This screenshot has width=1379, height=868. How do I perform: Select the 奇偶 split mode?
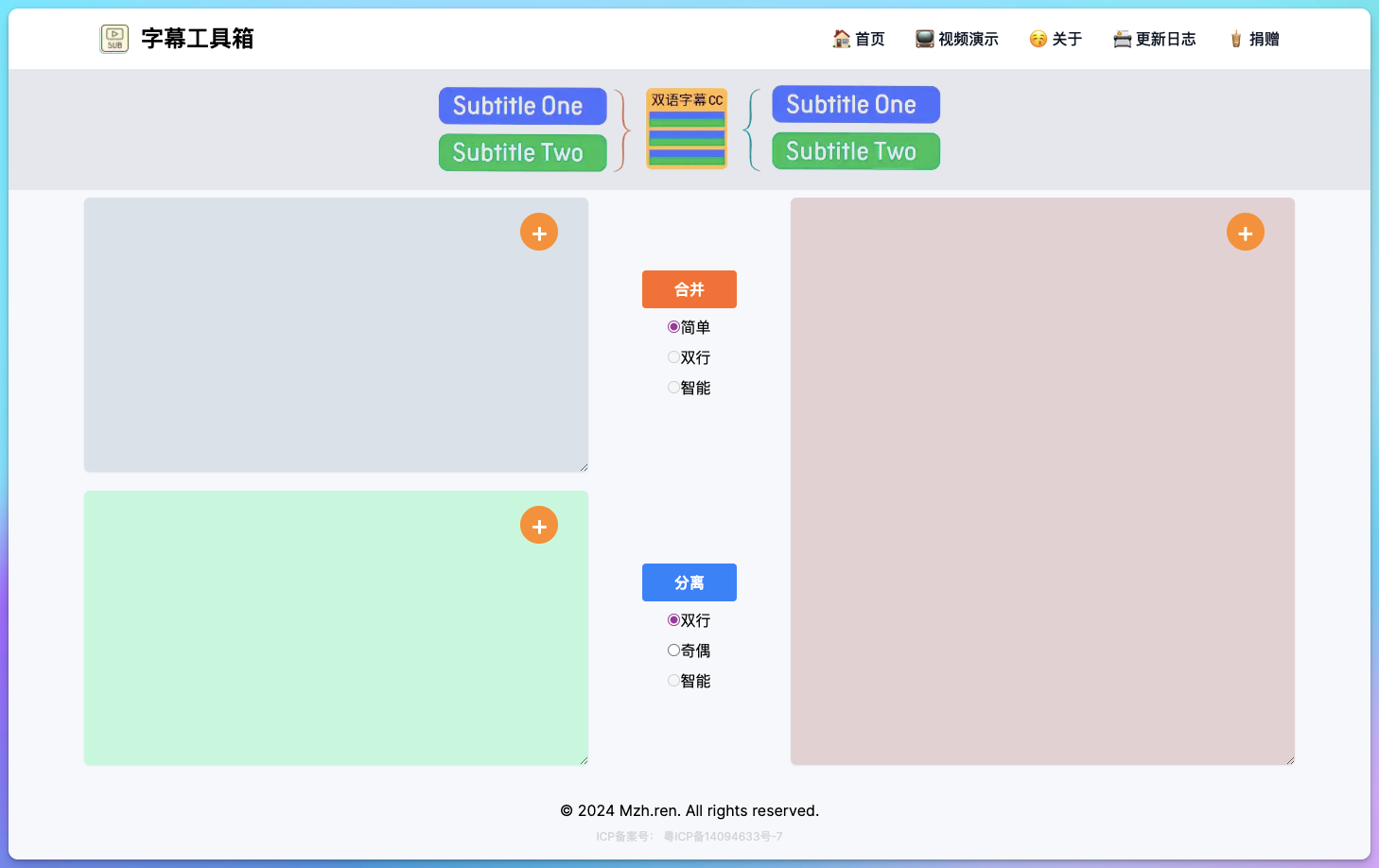coord(673,650)
